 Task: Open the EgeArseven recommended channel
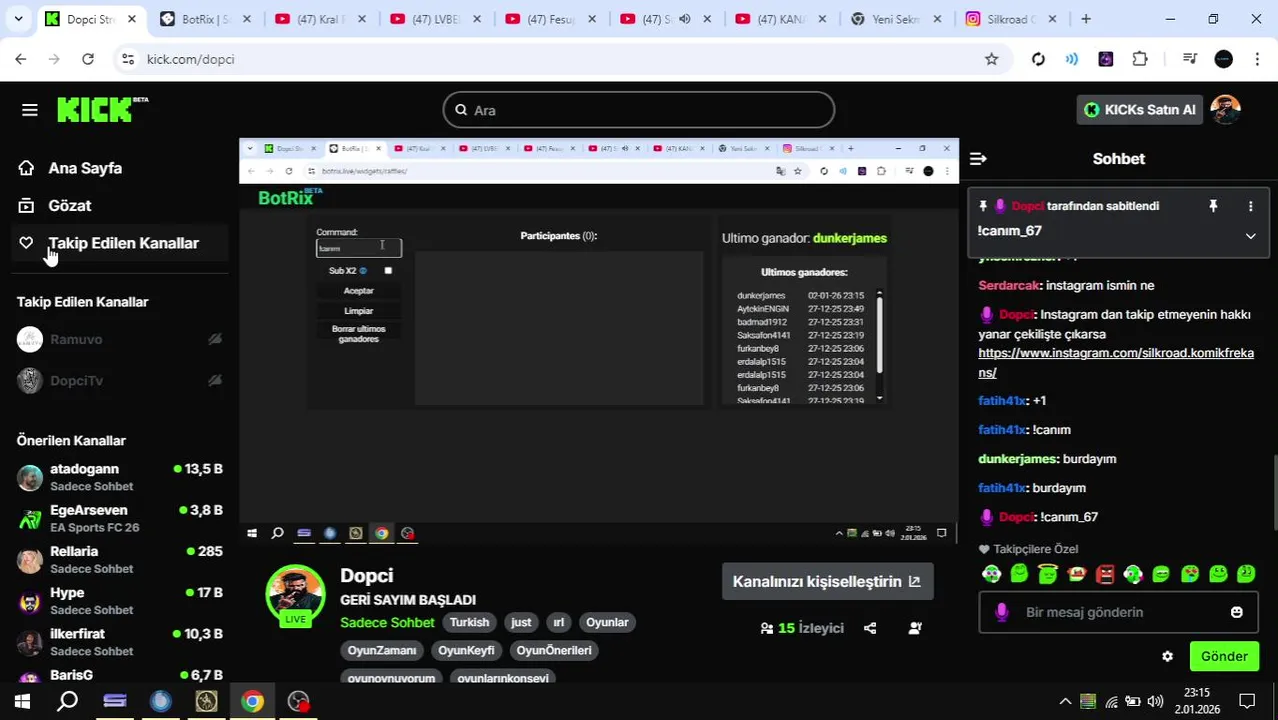pyautogui.click(x=120, y=518)
